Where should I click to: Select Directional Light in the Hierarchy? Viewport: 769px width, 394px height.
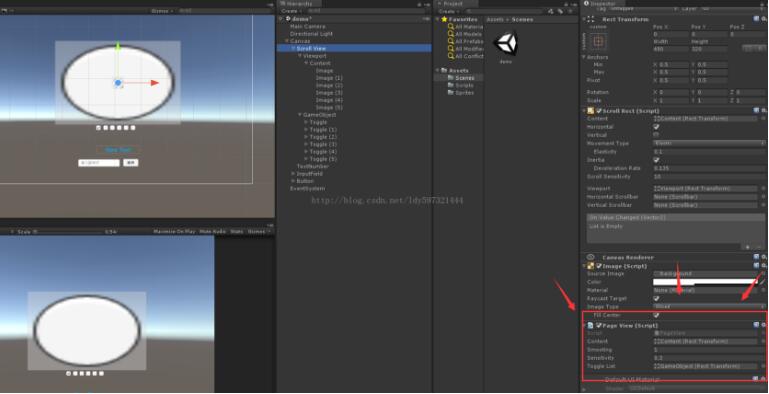(x=311, y=34)
